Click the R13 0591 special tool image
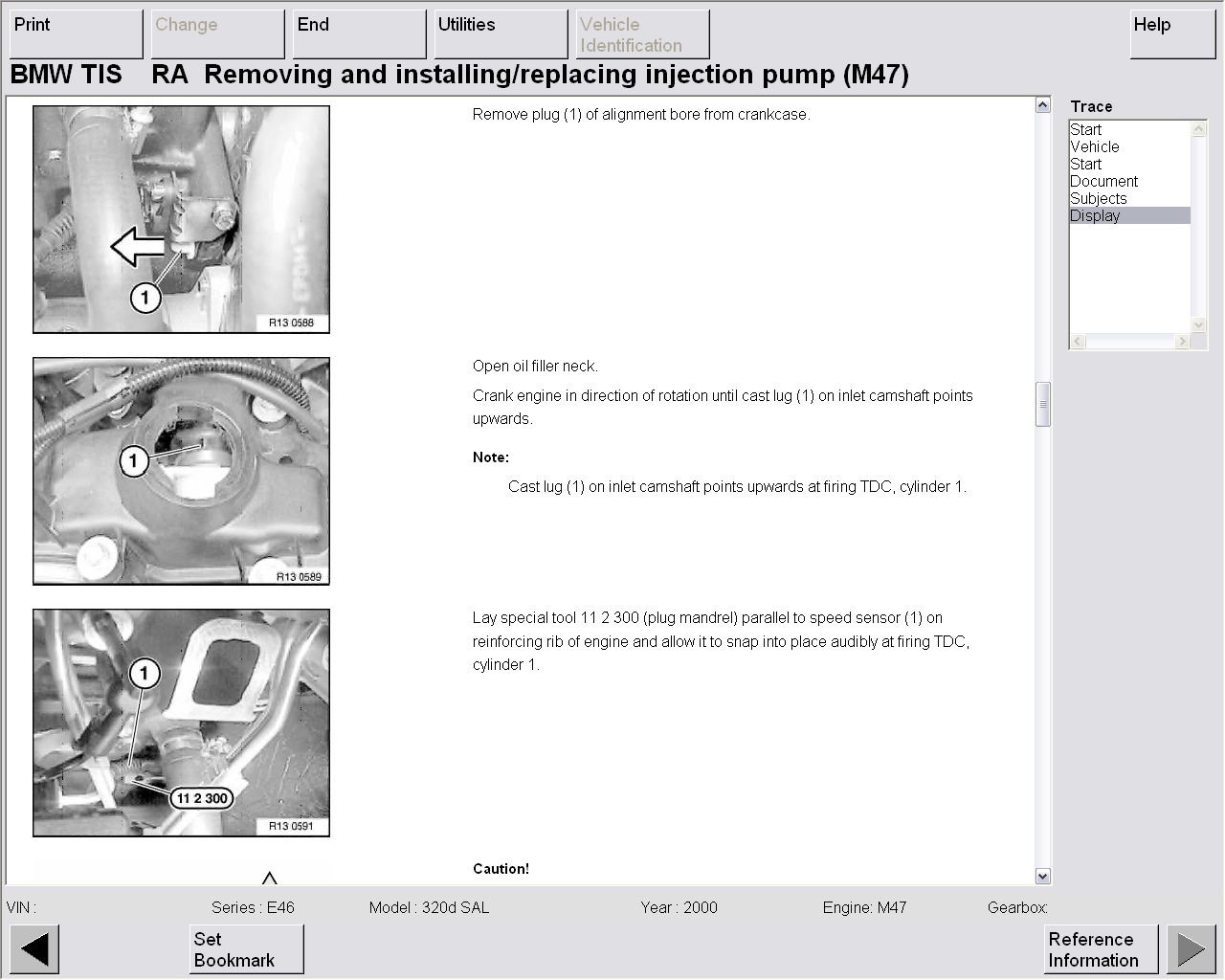 click(x=181, y=723)
